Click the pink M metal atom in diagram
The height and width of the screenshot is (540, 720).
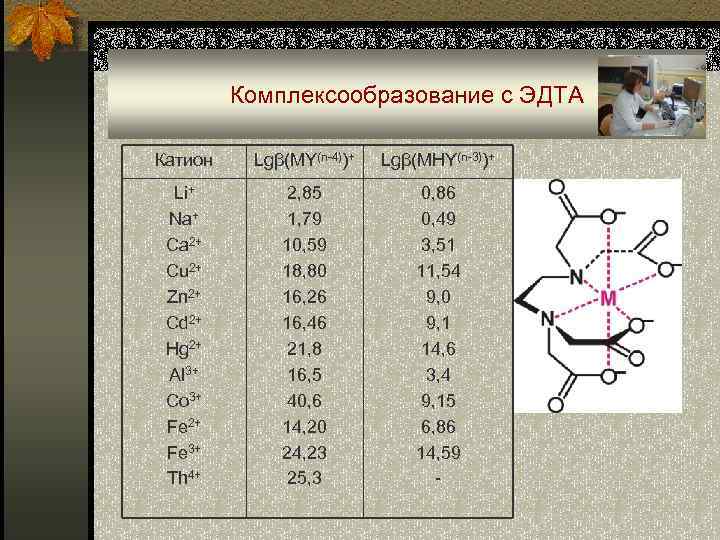pyautogui.click(x=608, y=299)
